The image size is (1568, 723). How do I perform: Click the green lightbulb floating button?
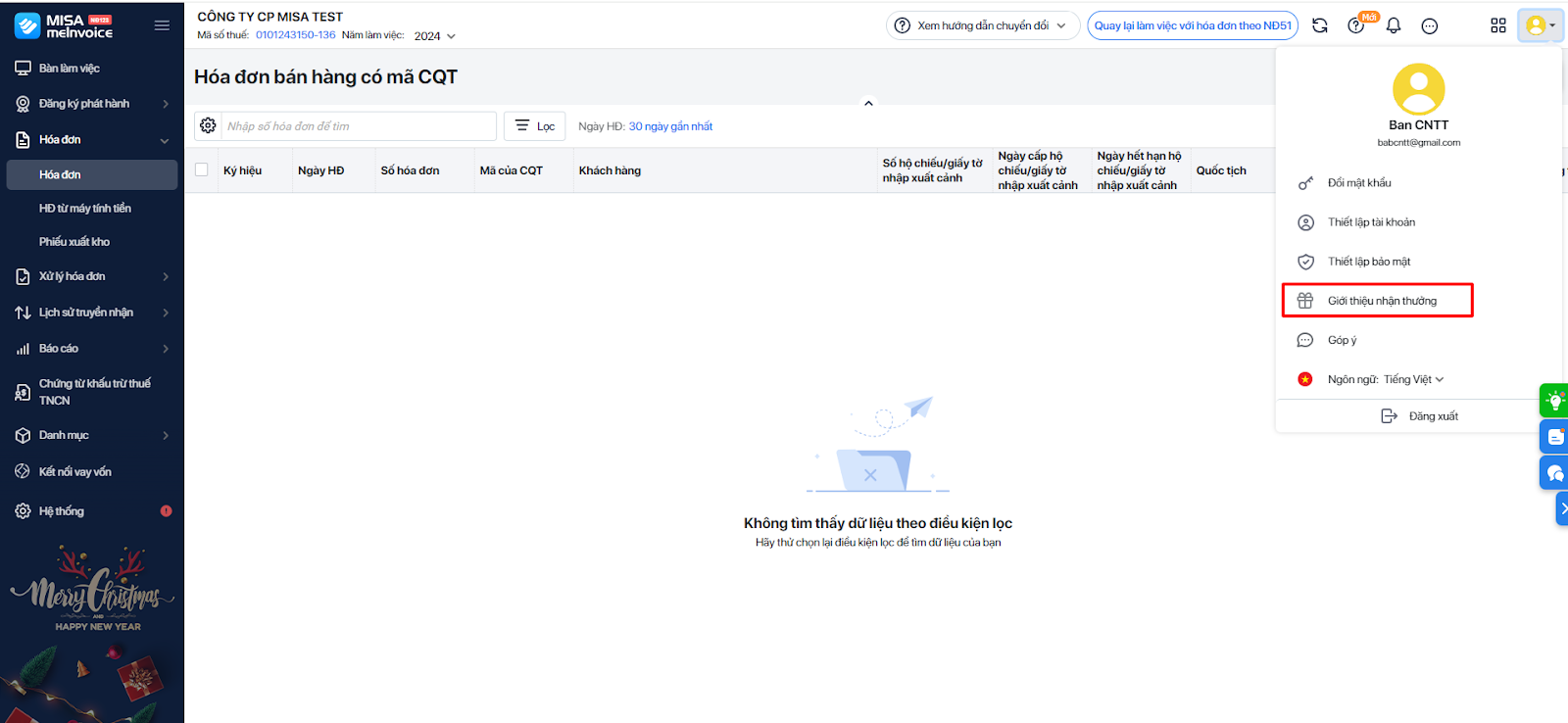pyautogui.click(x=1554, y=401)
